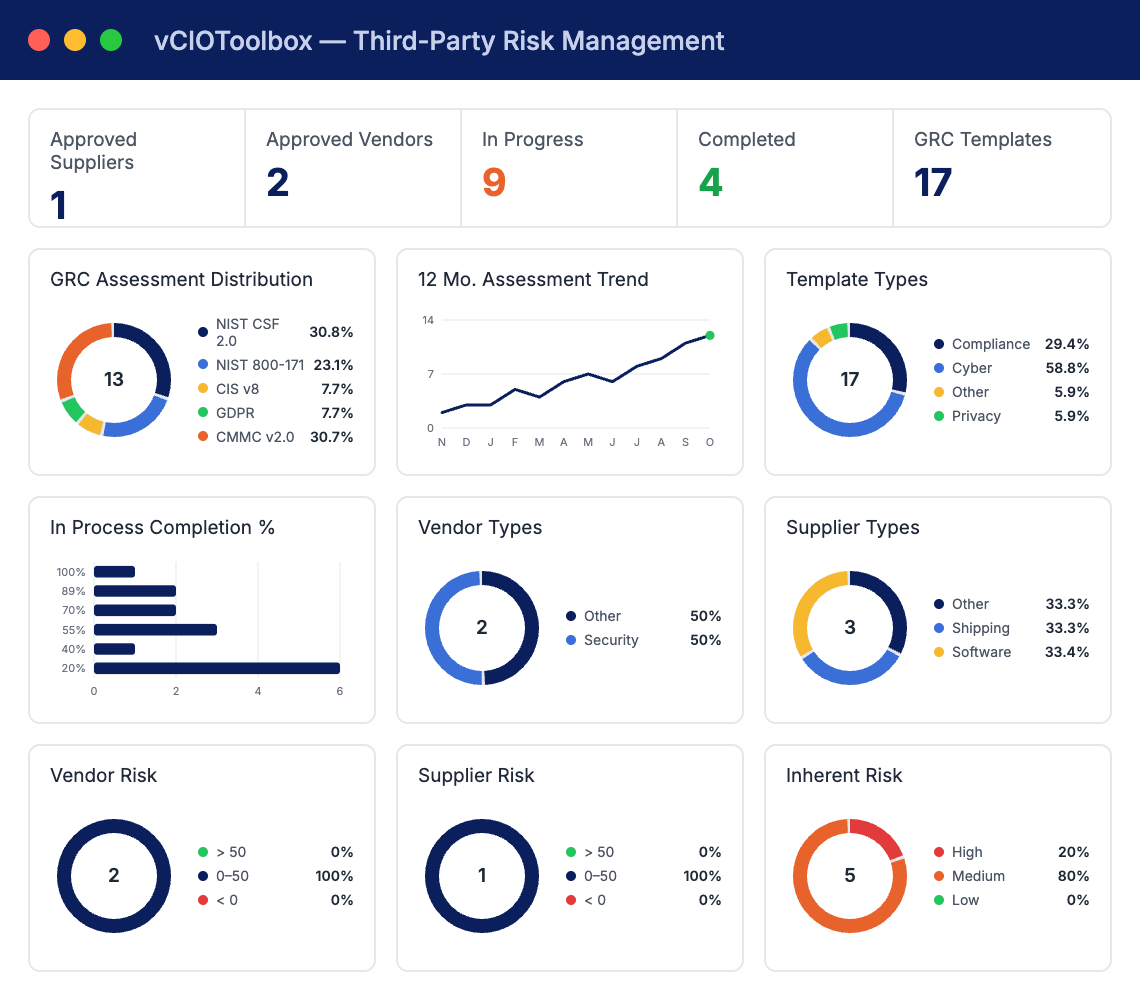Click the green maximize window button

click(111, 40)
